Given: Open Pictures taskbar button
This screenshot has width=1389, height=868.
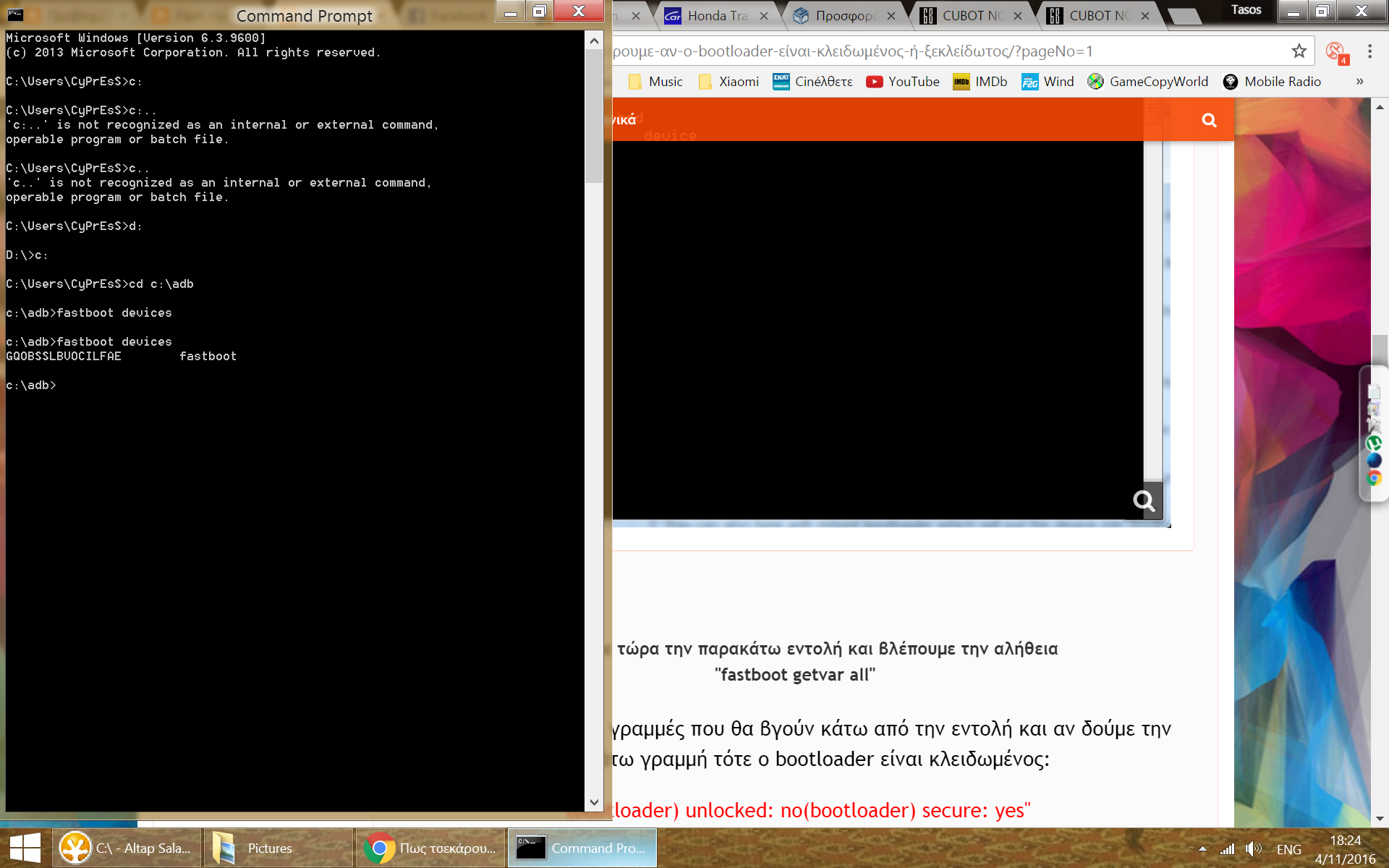Looking at the screenshot, I should 269,848.
